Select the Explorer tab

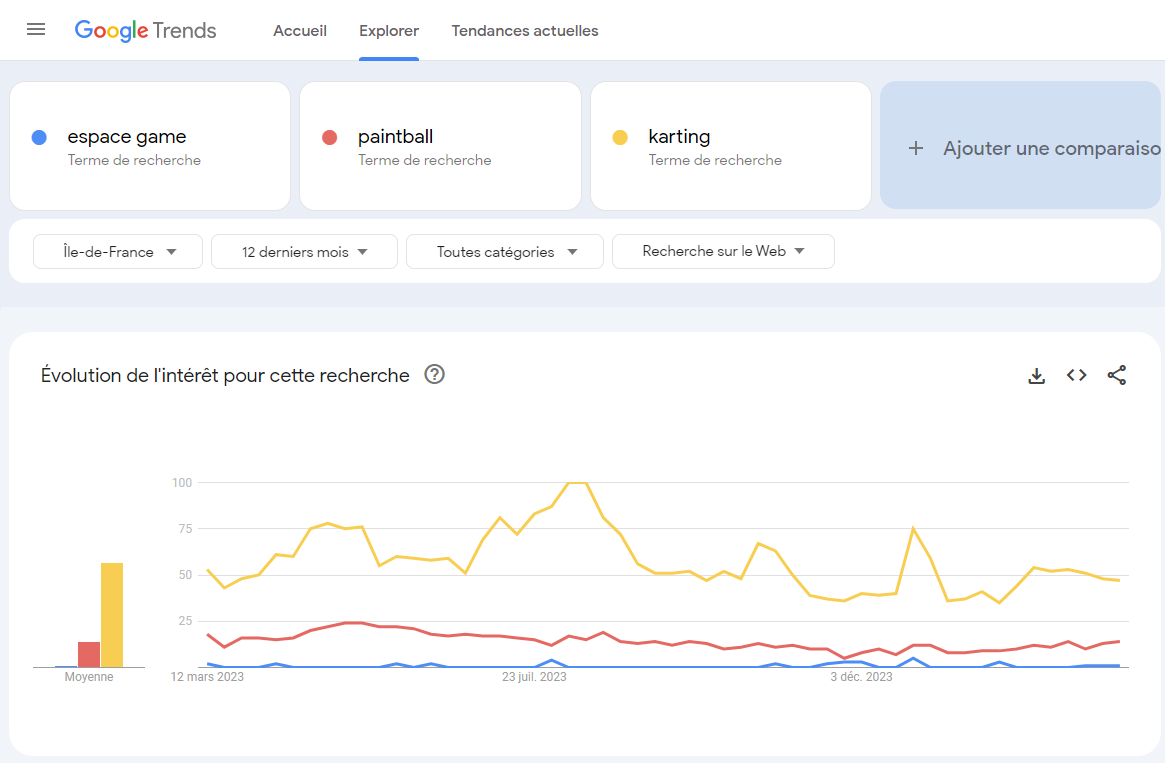tap(389, 30)
